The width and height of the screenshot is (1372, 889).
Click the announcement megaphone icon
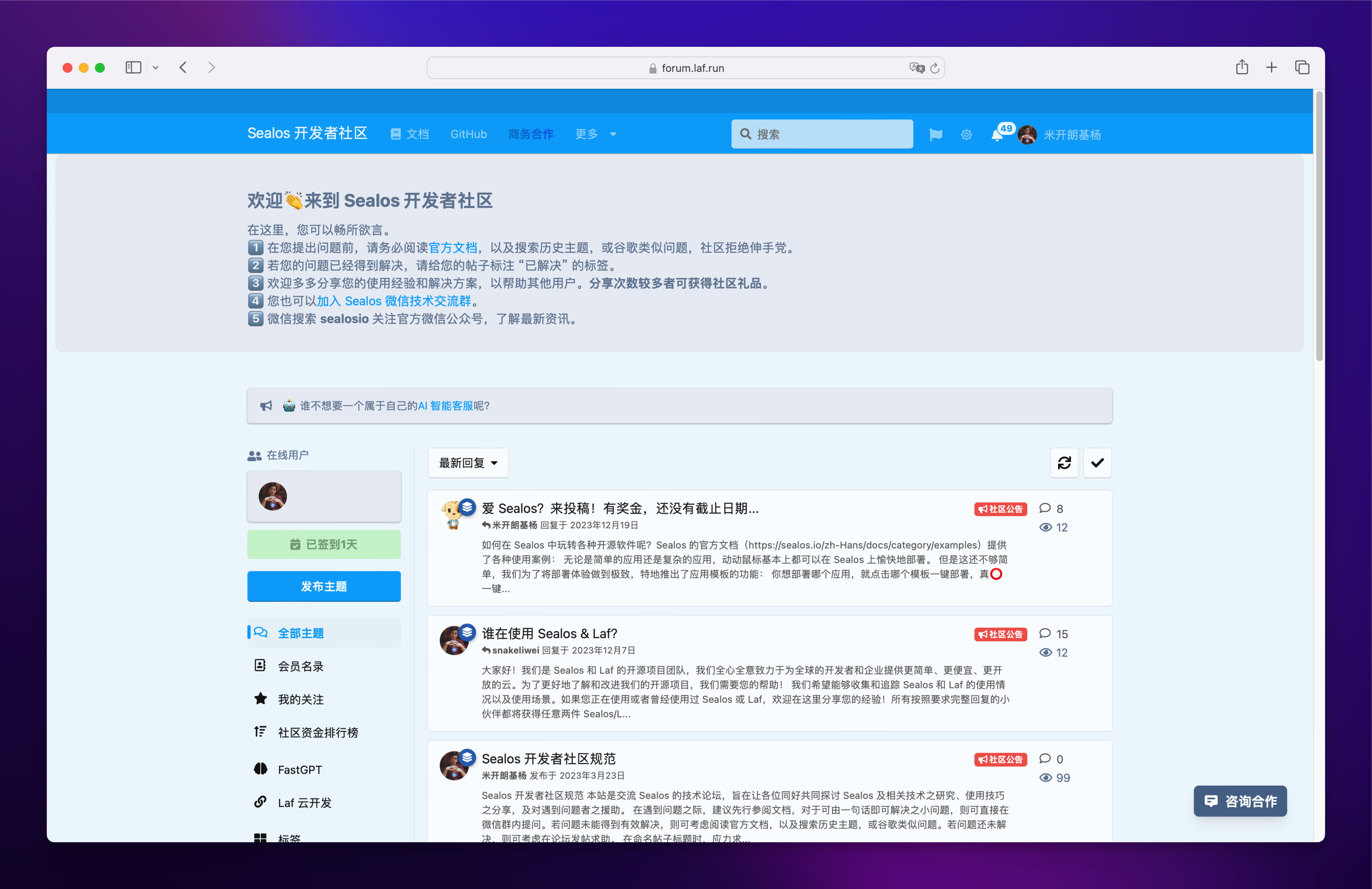[x=266, y=406]
